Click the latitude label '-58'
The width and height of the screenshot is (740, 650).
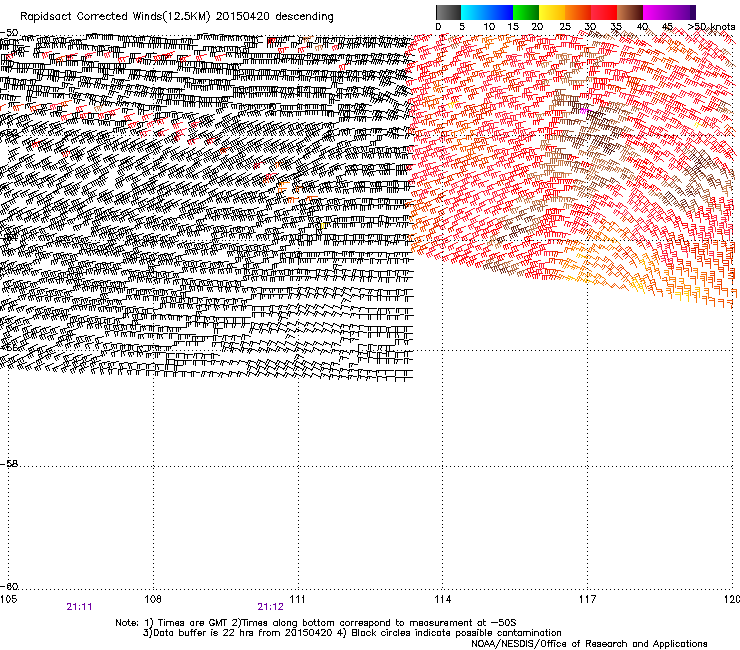pos(9,464)
